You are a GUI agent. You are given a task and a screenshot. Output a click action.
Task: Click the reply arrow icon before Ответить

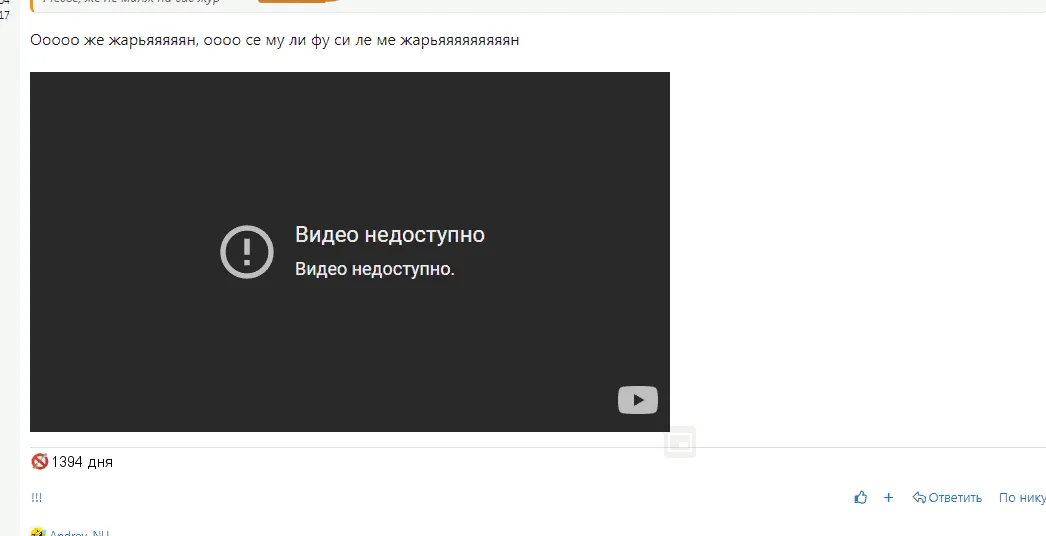pos(919,497)
